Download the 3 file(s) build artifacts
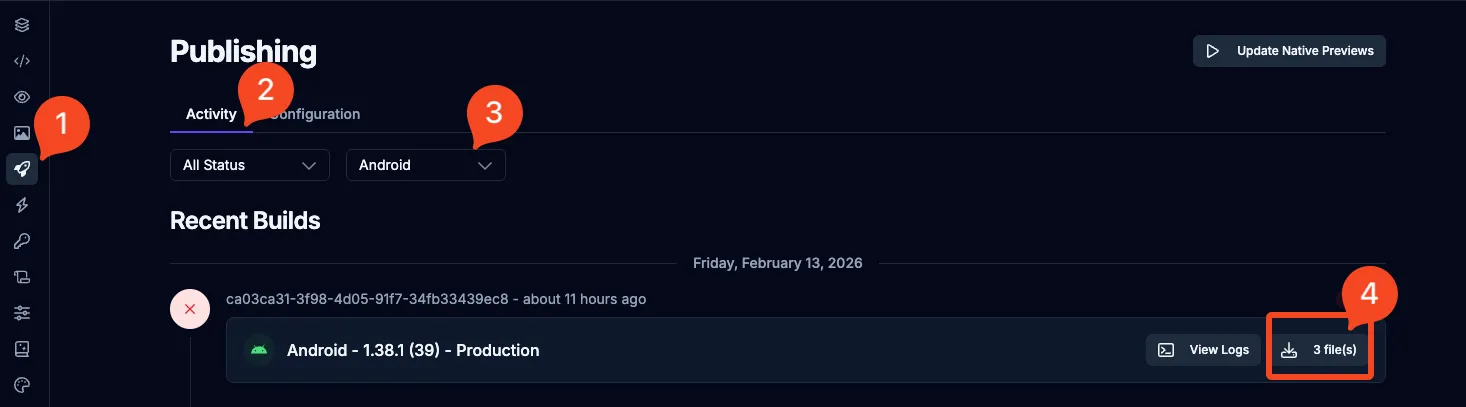The width and height of the screenshot is (1466, 407). (1319, 350)
